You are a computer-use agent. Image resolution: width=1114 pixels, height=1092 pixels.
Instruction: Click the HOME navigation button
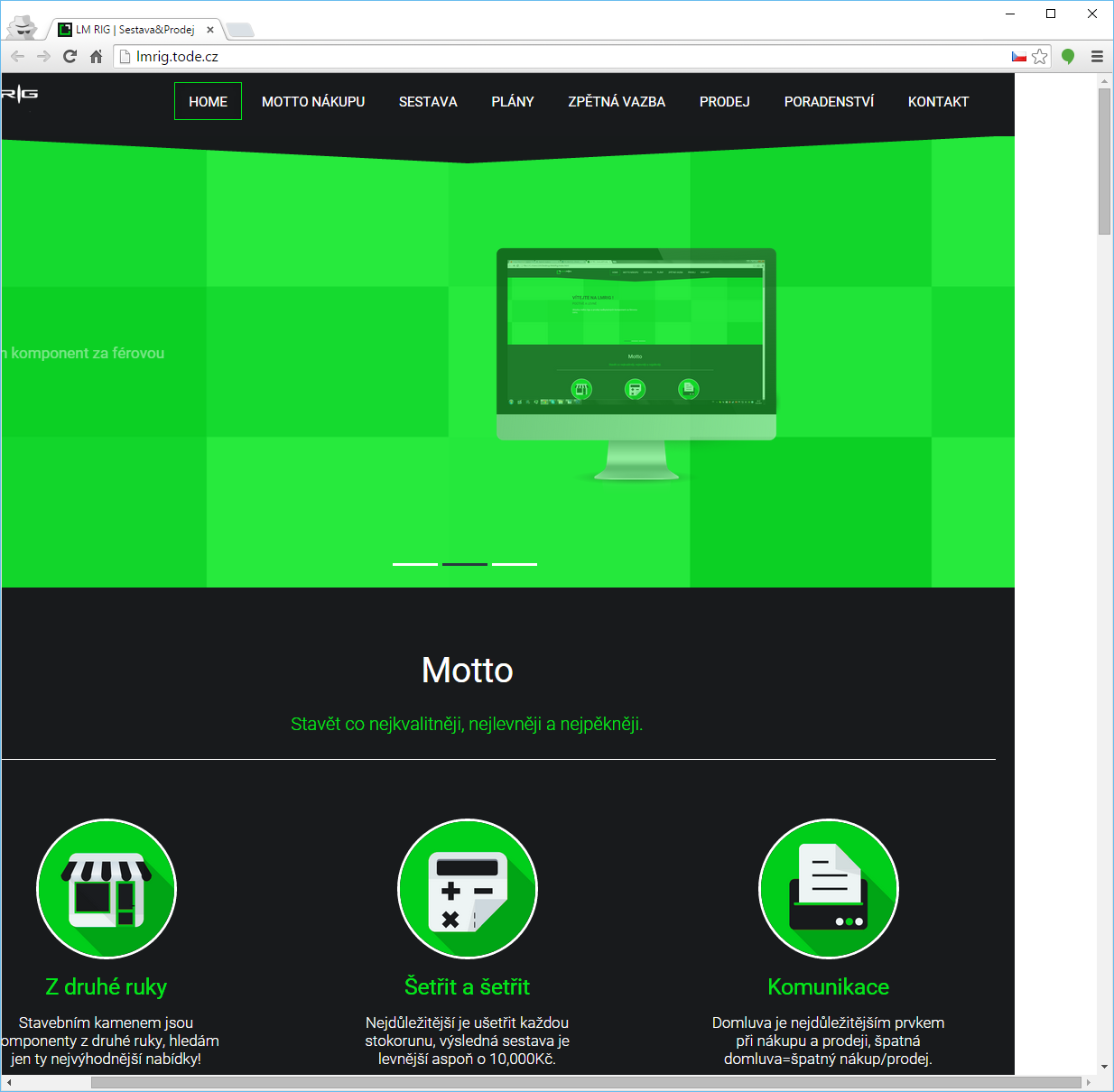[x=208, y=102]
